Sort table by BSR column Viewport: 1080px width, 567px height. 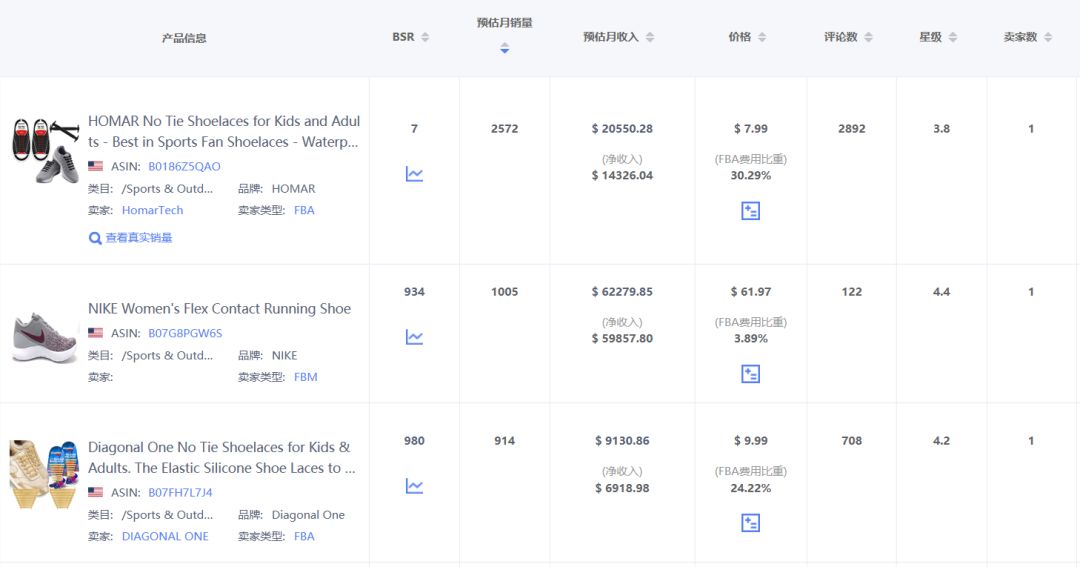point(411,37)
